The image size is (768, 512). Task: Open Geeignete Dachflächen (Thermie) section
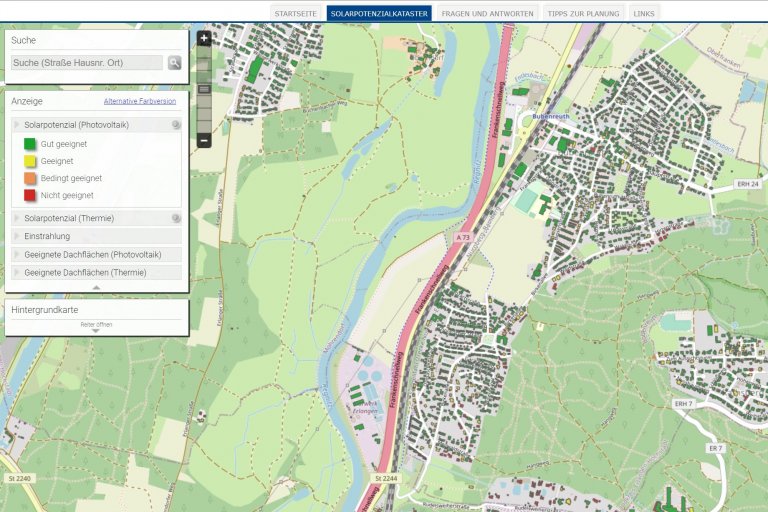click(85, 272)
